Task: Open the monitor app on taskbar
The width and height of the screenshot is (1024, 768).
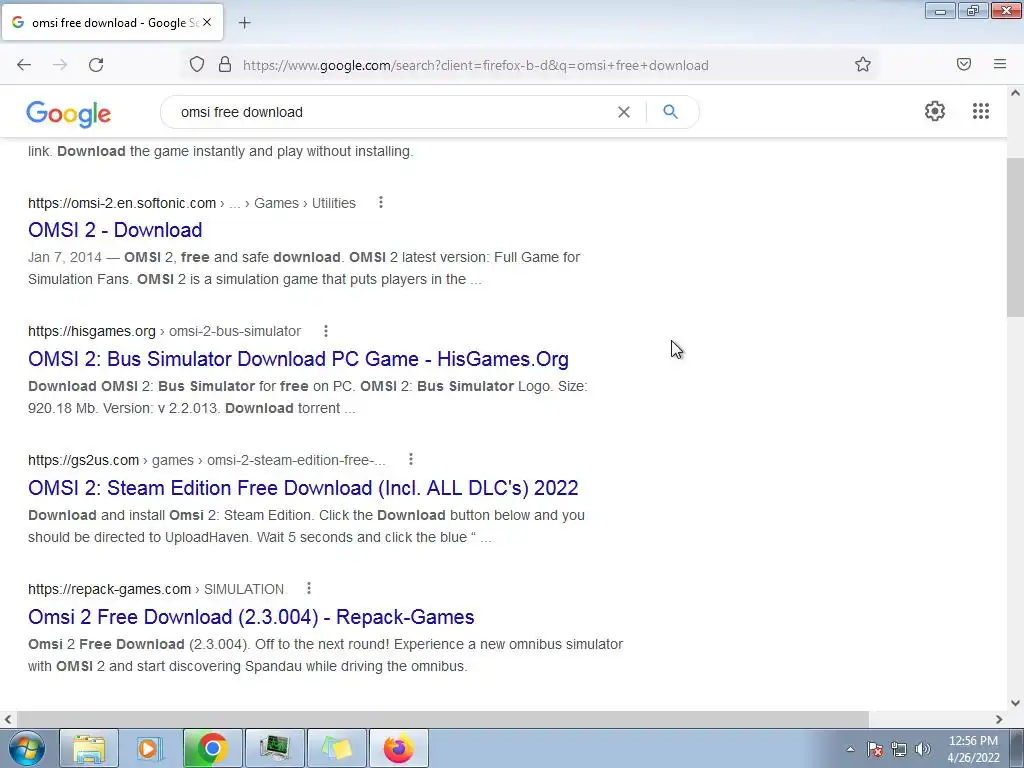Action: [274, 748]
